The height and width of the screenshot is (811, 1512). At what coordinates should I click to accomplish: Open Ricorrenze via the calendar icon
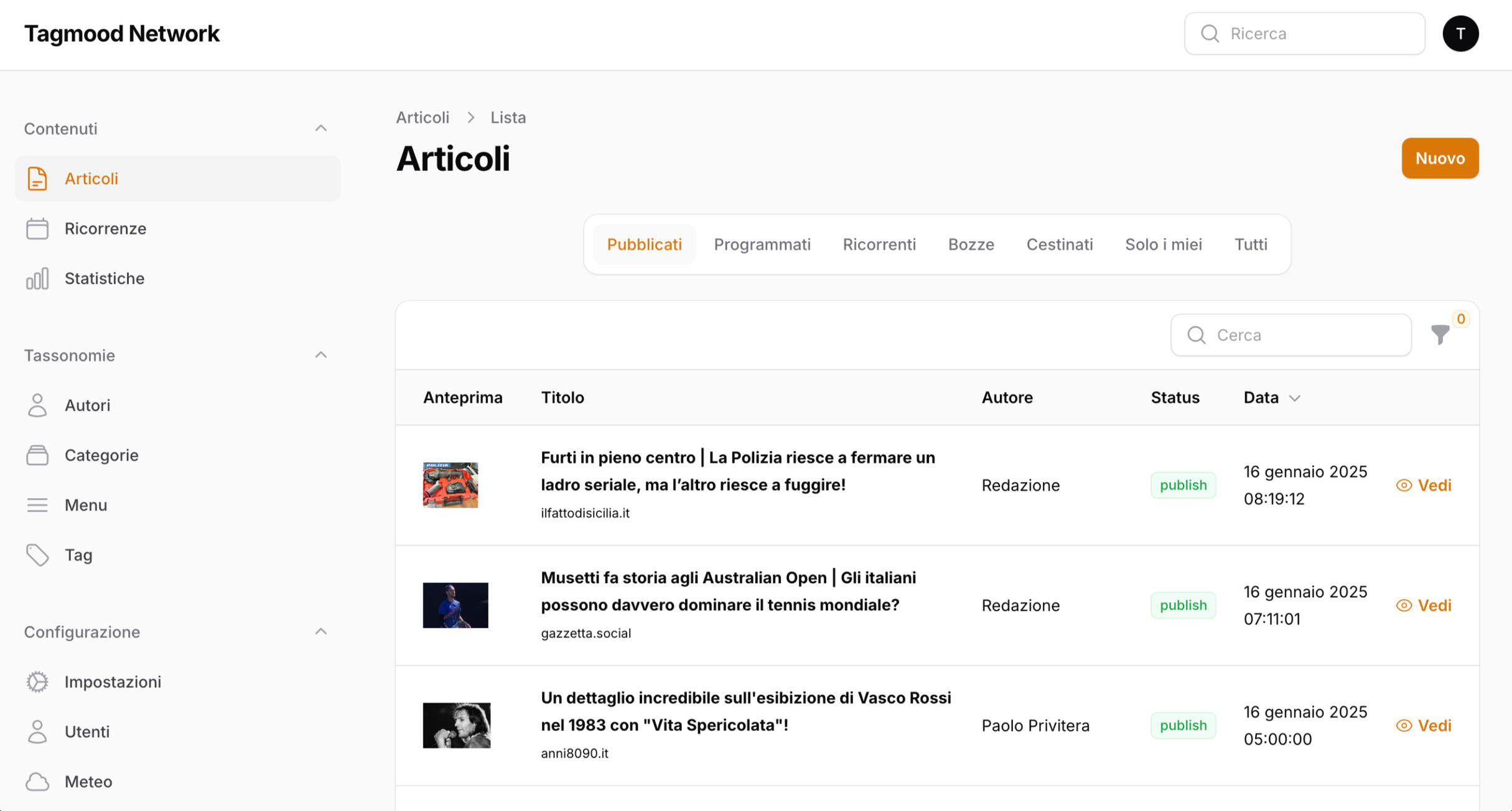37,228
